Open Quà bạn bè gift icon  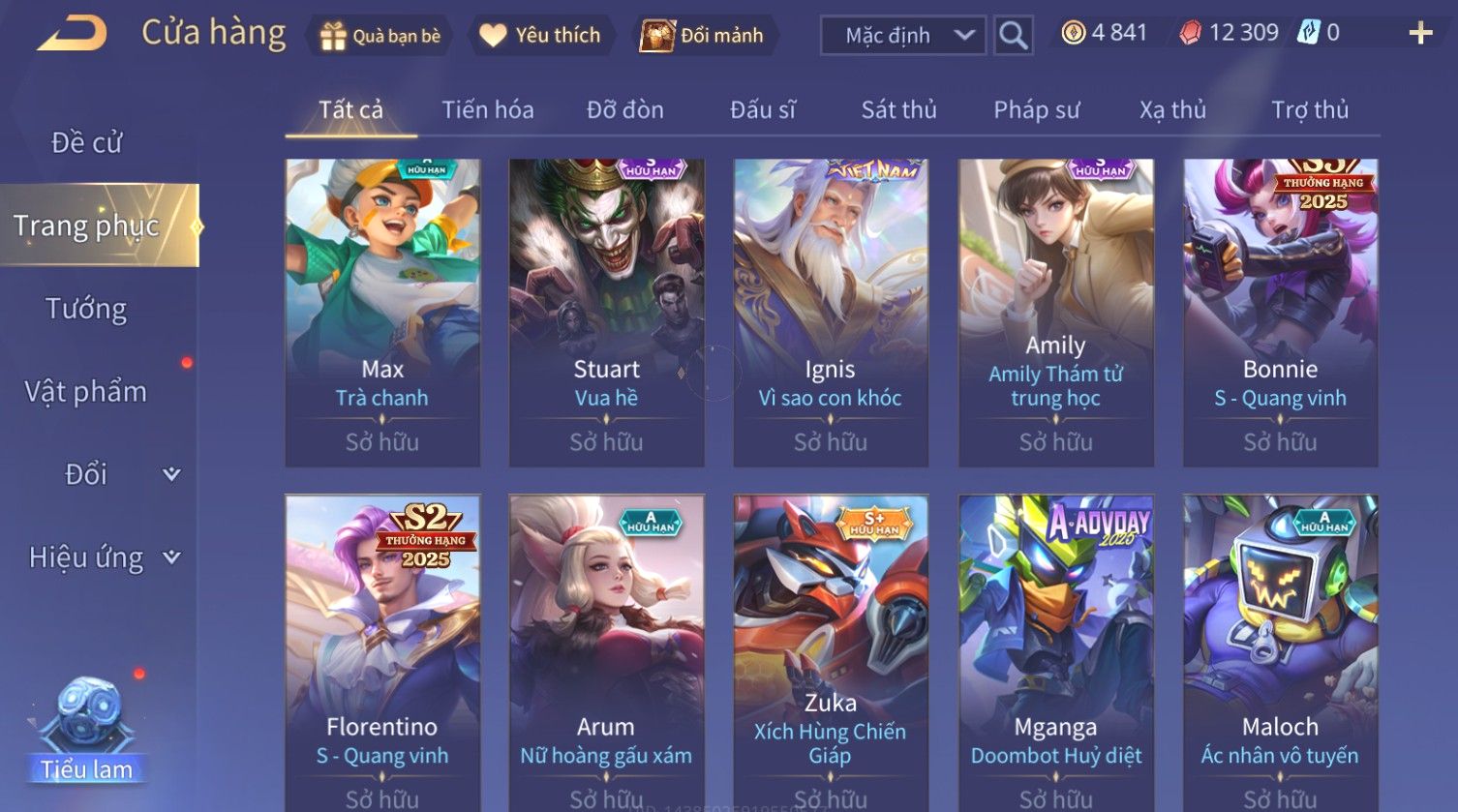(332, 36)
